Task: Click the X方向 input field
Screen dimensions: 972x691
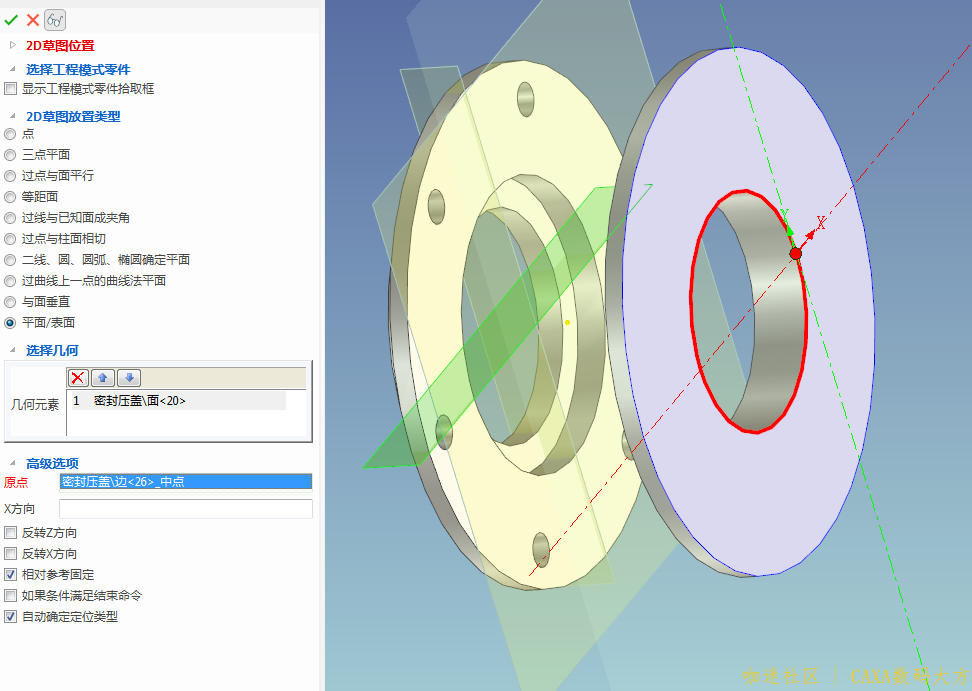Action: point(185,509)
